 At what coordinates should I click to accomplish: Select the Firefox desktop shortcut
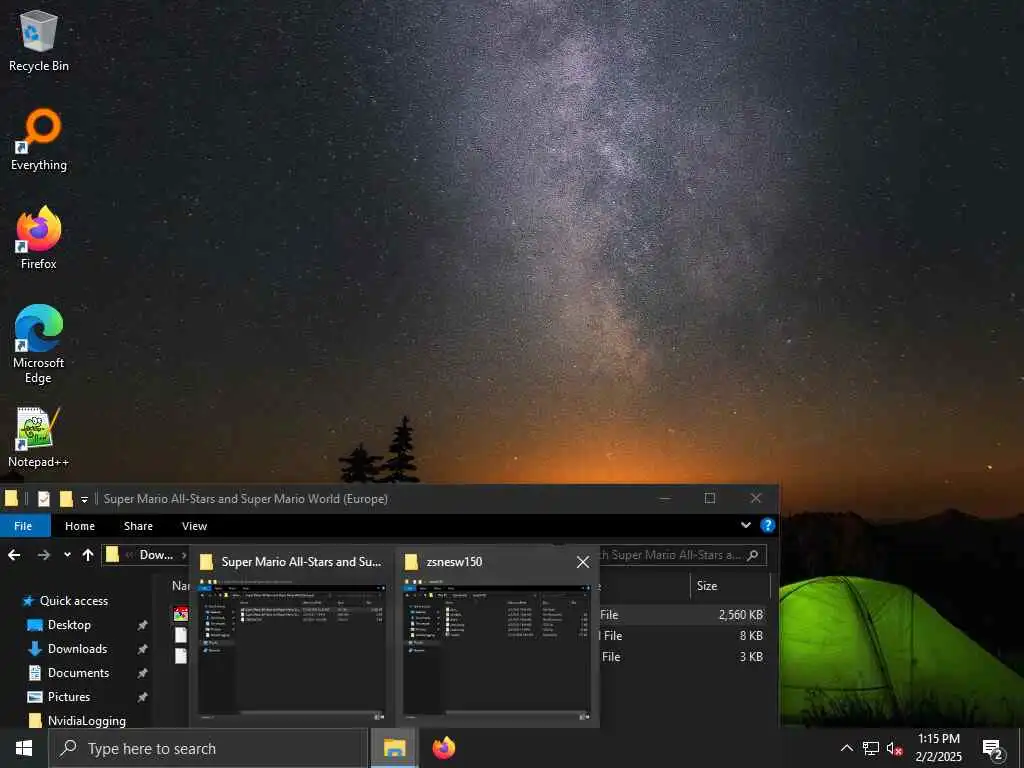tap(39, 238)
